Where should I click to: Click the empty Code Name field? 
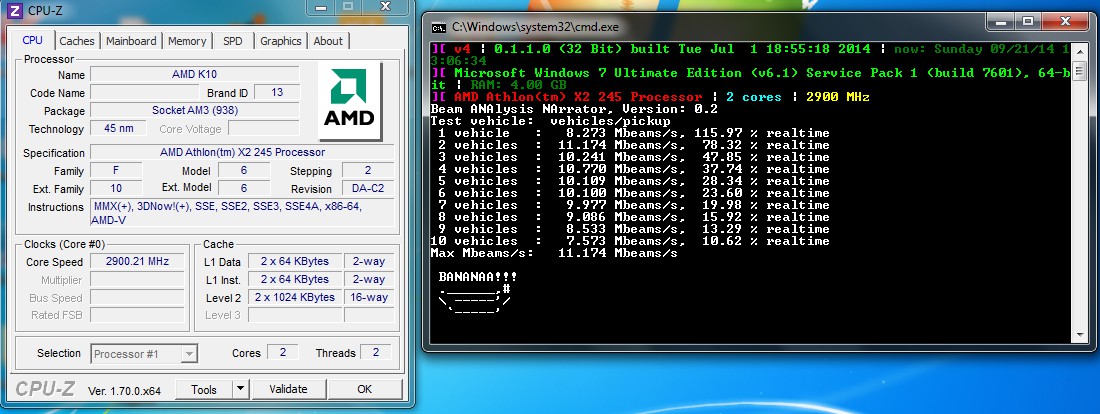click(145, 93)
